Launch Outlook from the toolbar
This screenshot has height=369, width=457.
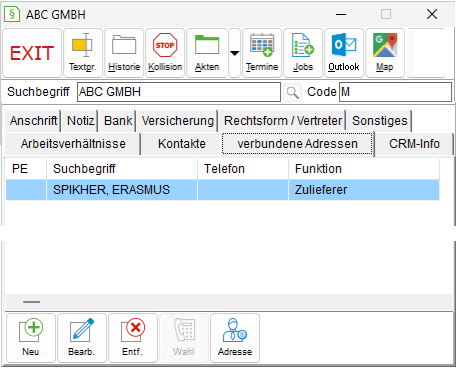click(x=344, y=53)
